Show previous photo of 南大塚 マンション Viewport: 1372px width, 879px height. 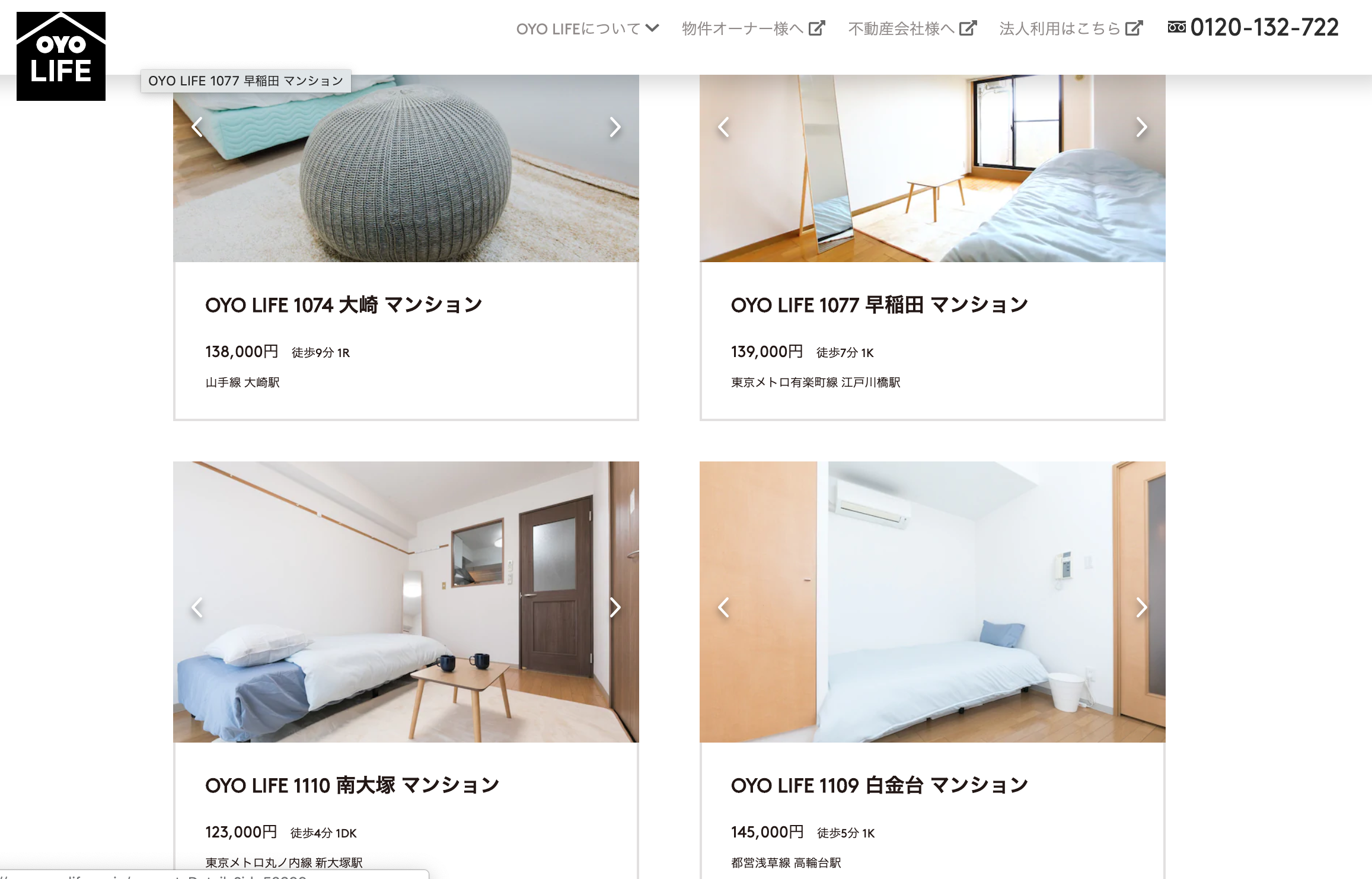(x=197, y=607)
